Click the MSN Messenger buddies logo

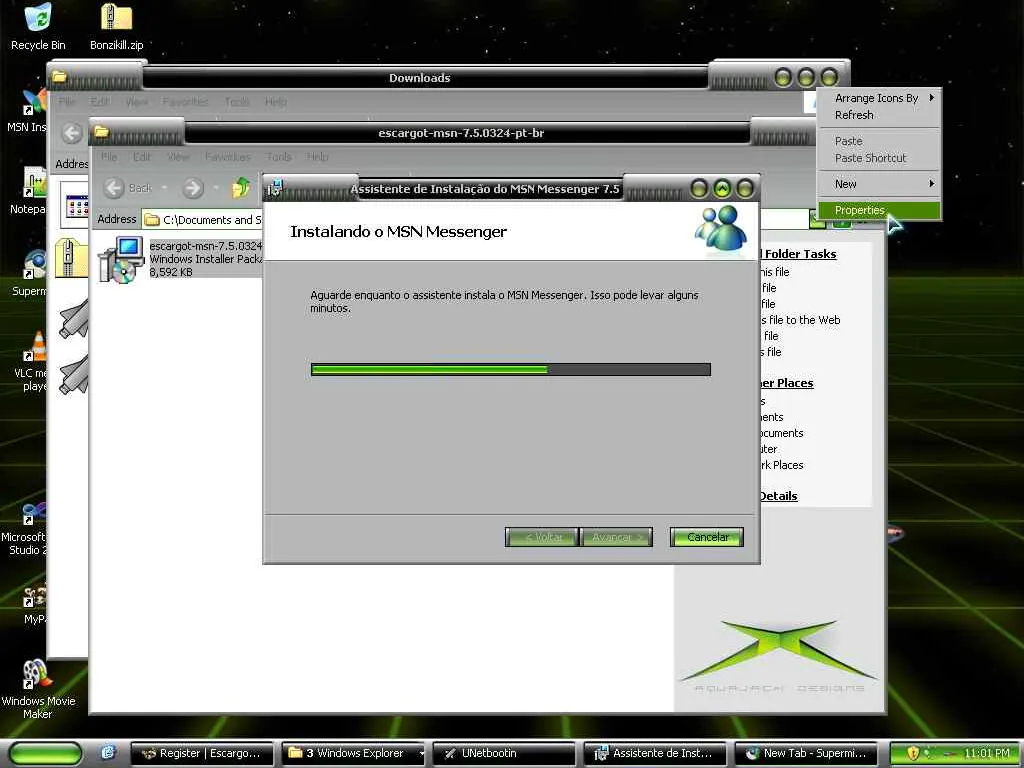[x=721, y=229]
